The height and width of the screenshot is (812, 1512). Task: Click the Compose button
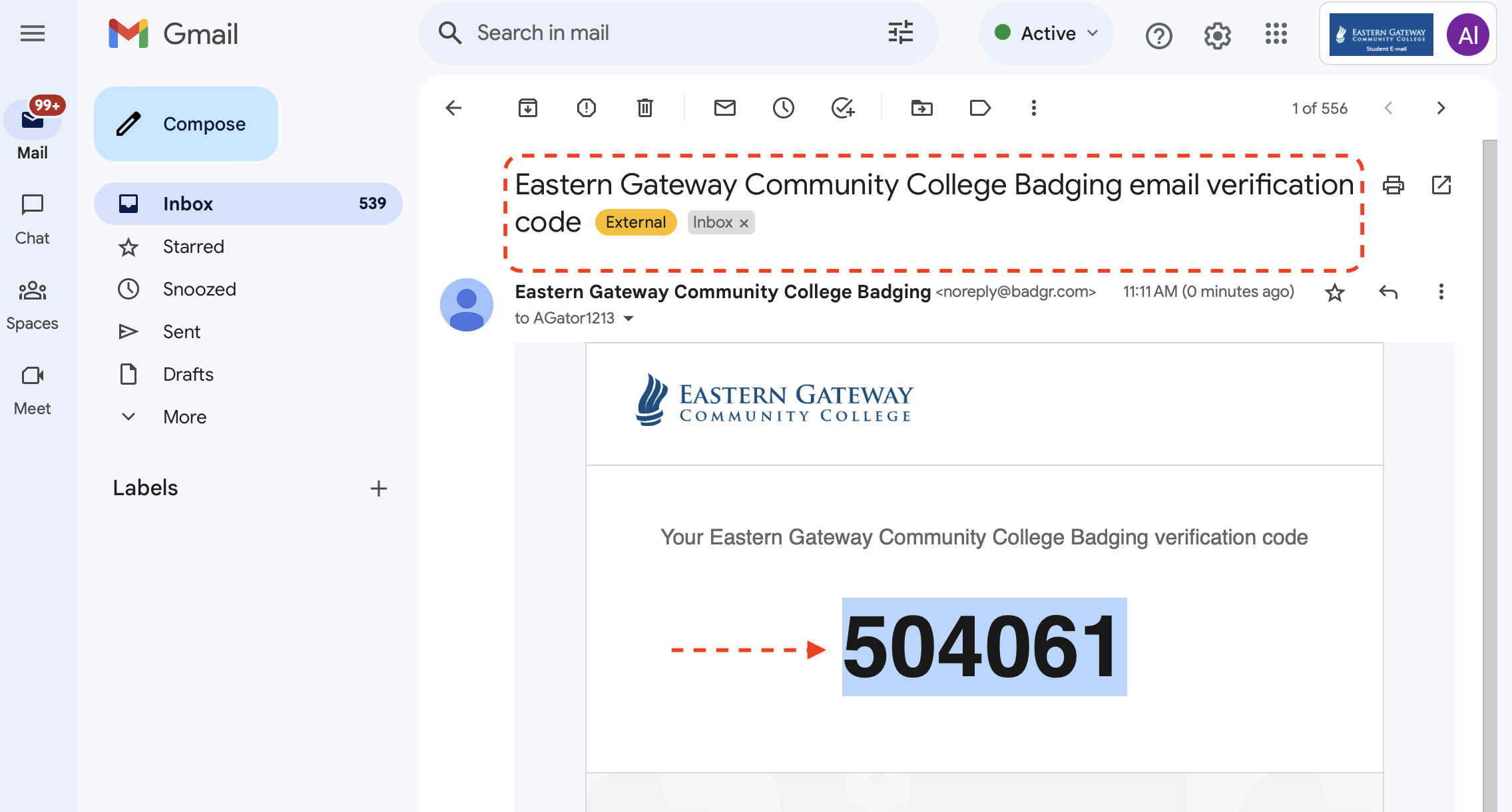186,124
